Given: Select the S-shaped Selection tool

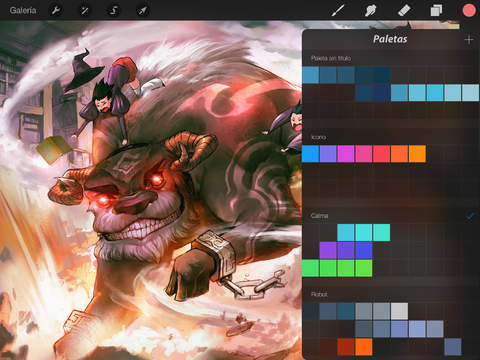Looking at the screenshot, I should [x=113, y=11].
